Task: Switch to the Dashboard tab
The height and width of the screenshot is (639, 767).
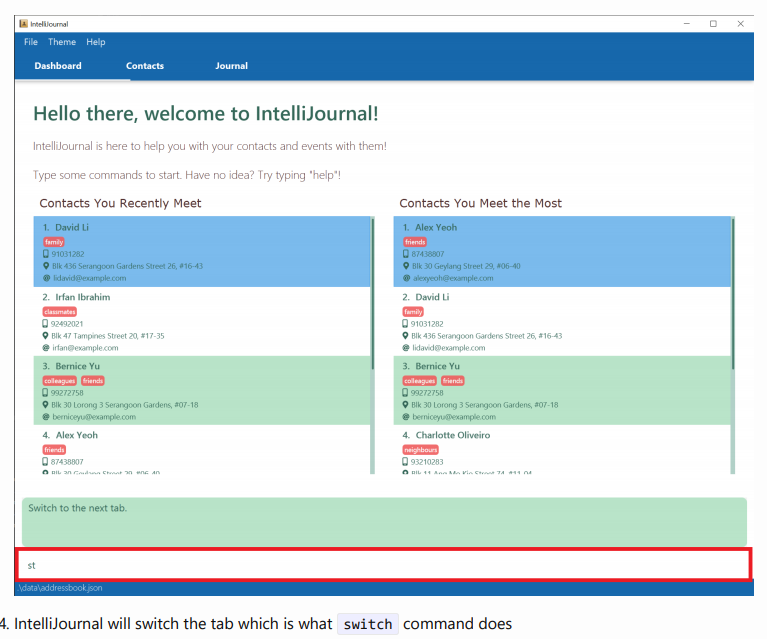Action: (x=58, y=66)
